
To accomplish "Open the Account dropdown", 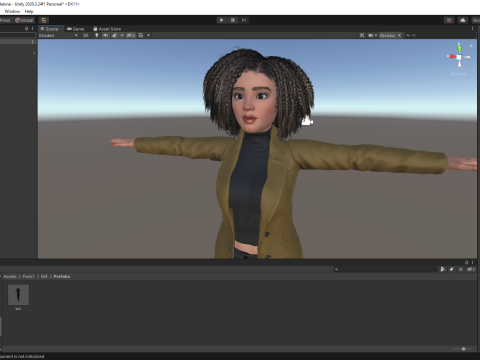I will click(x=476, y=20).
